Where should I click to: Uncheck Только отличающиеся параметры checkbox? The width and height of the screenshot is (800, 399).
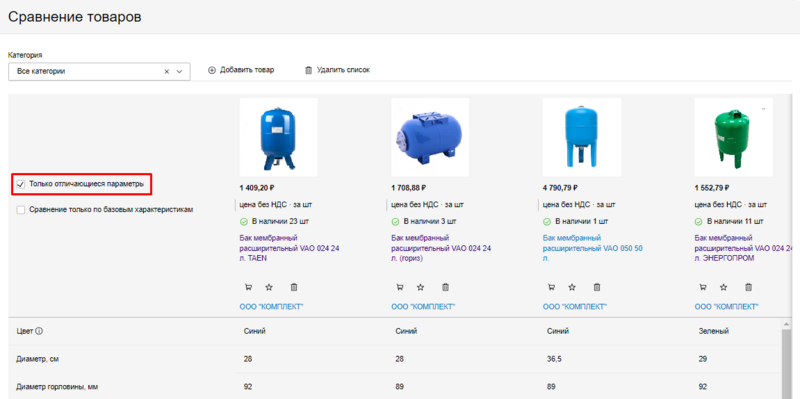pos(21,184)
